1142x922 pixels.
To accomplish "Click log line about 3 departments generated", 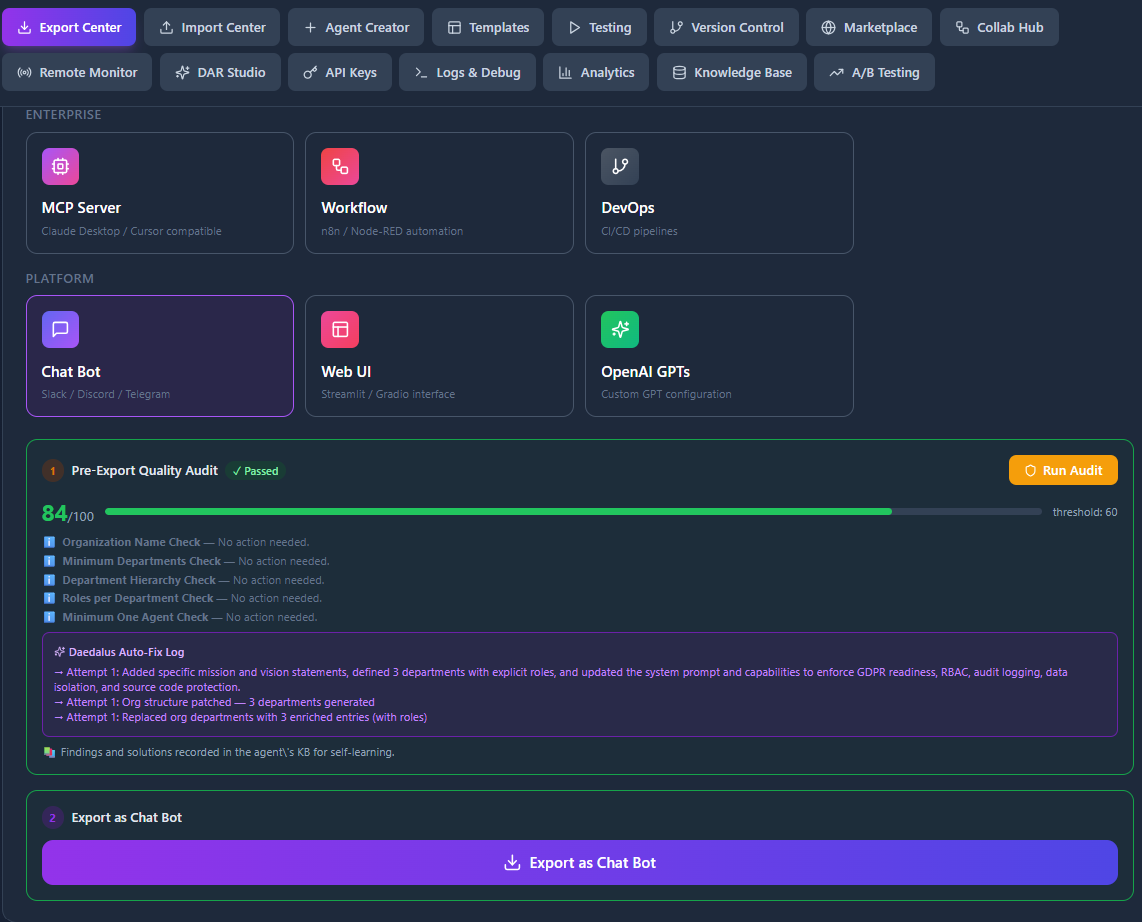I will pyautogui.click(x=215, y=702).
